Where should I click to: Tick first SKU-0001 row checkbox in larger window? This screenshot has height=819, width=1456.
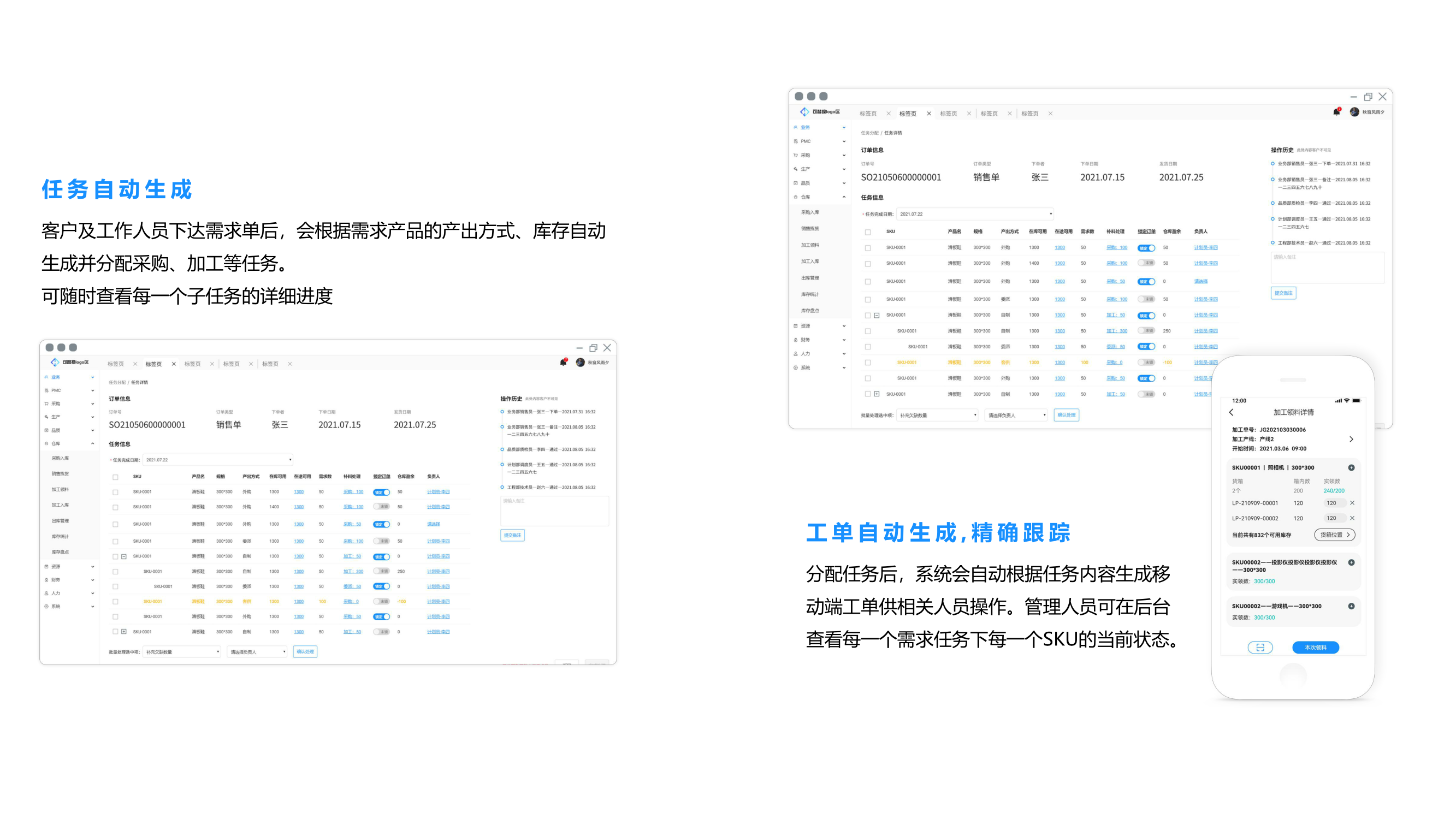pyautogui.click(x=868, y=247)
